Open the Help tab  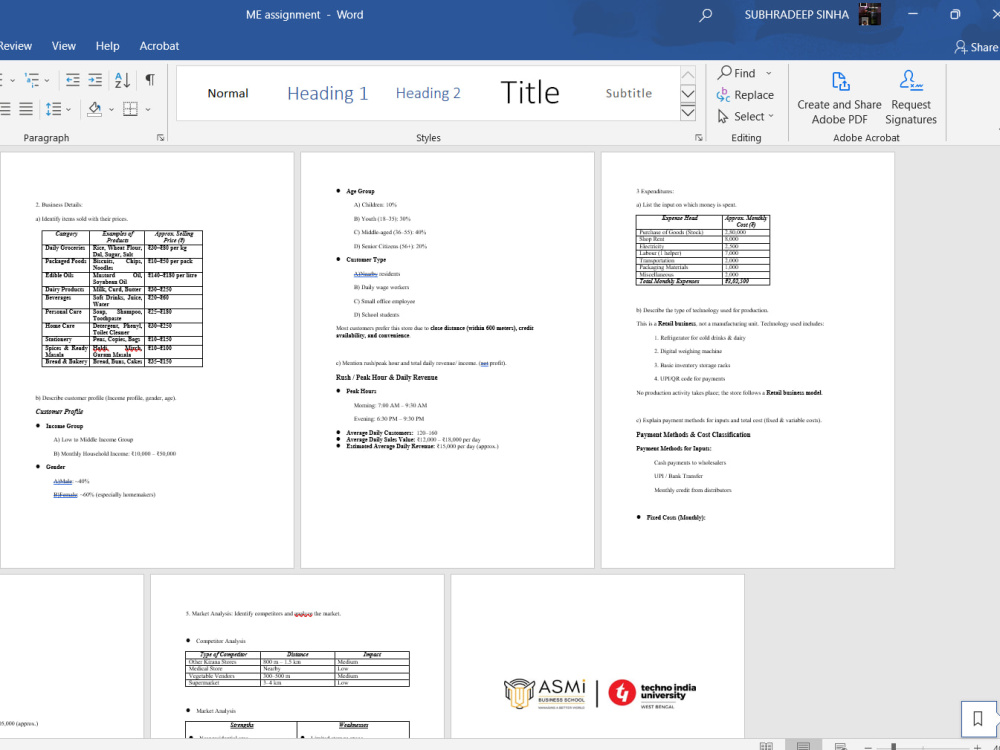coord(107,46)
